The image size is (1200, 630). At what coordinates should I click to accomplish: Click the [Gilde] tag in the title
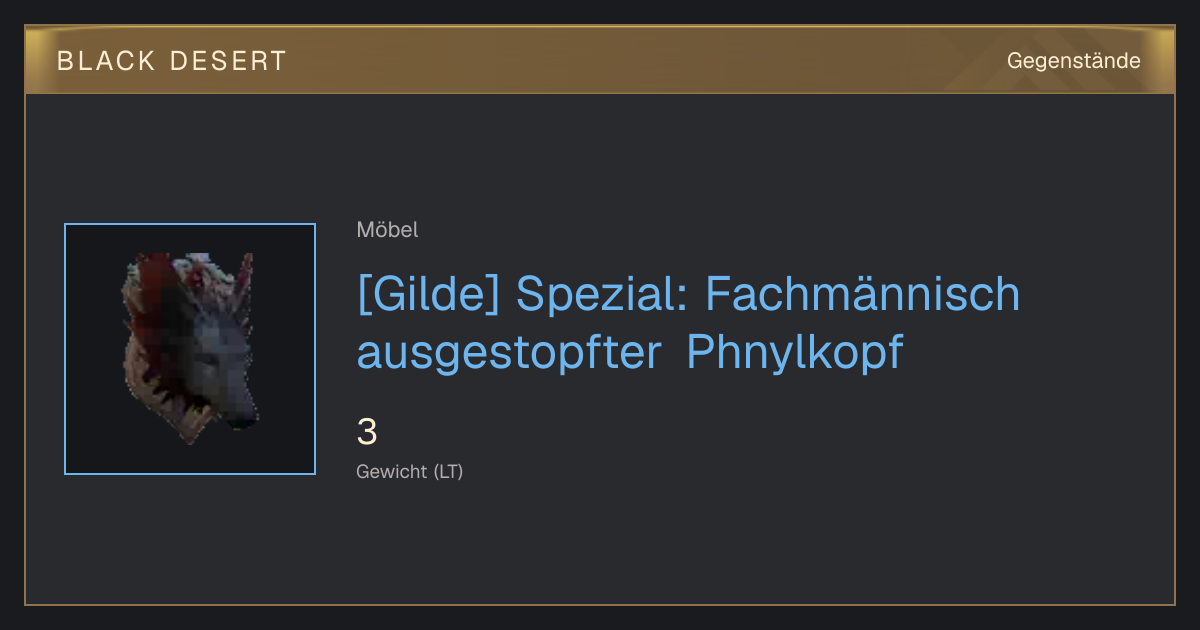pos(428,295)
